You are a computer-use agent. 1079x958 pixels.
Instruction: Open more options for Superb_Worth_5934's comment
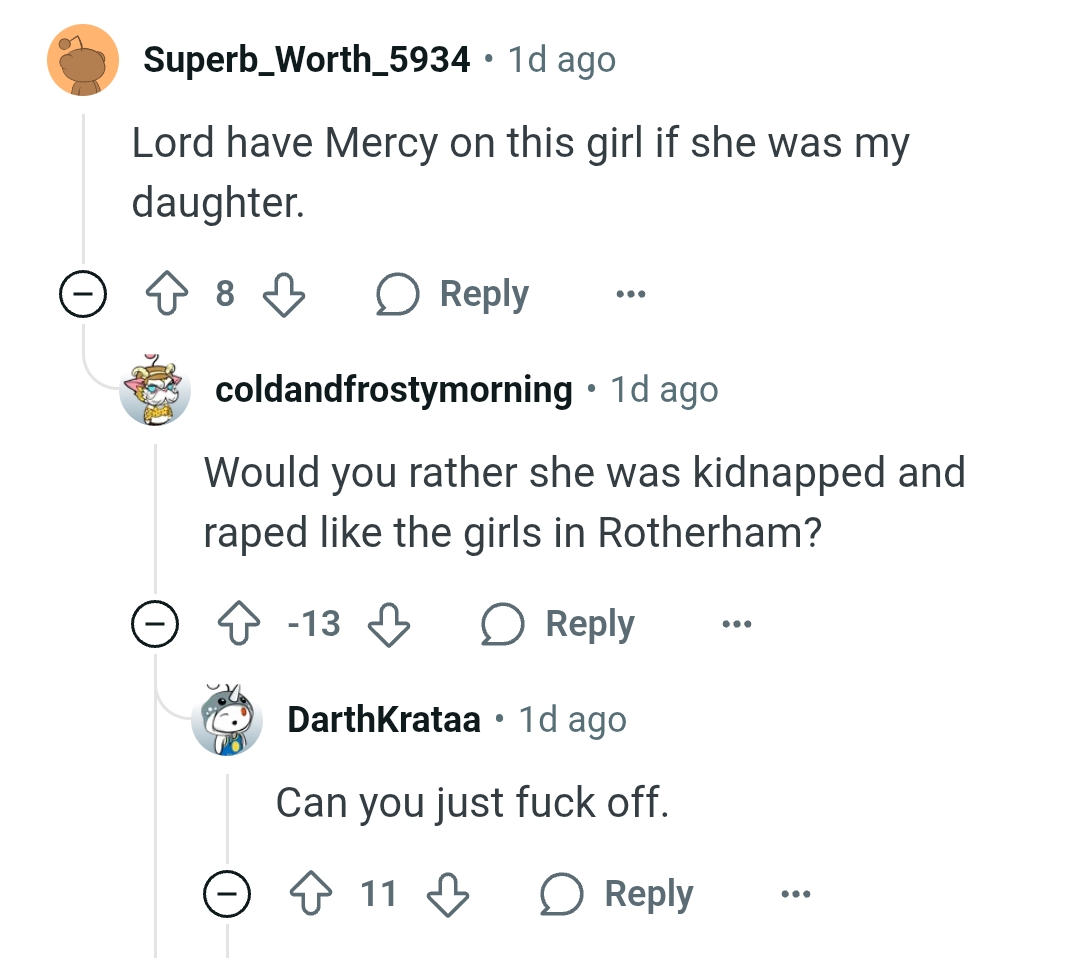[x=631, y=295]
